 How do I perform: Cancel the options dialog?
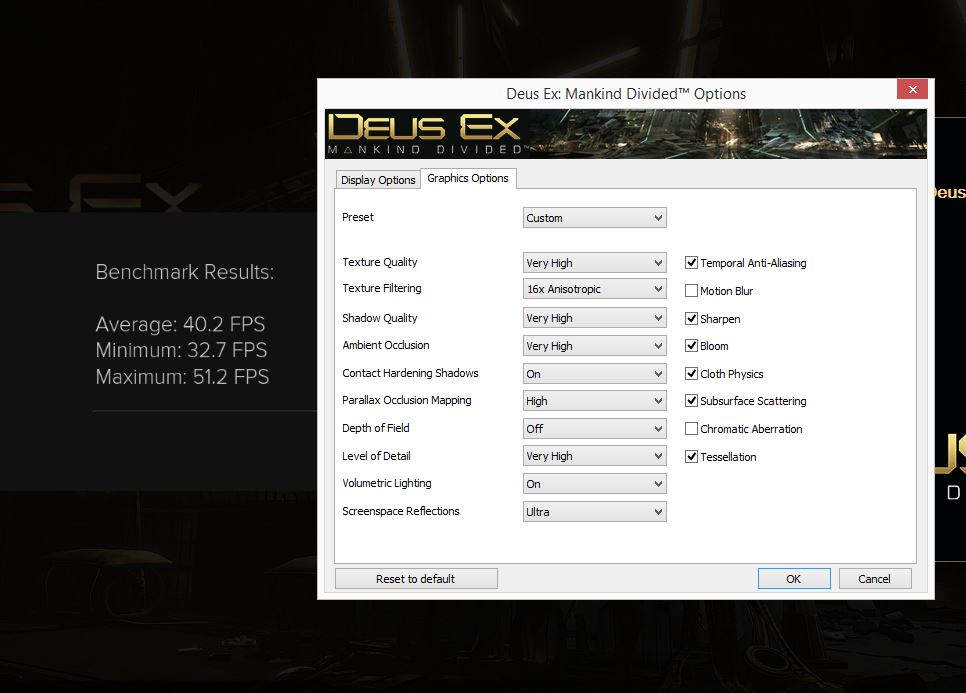click(x=874, y=578)
